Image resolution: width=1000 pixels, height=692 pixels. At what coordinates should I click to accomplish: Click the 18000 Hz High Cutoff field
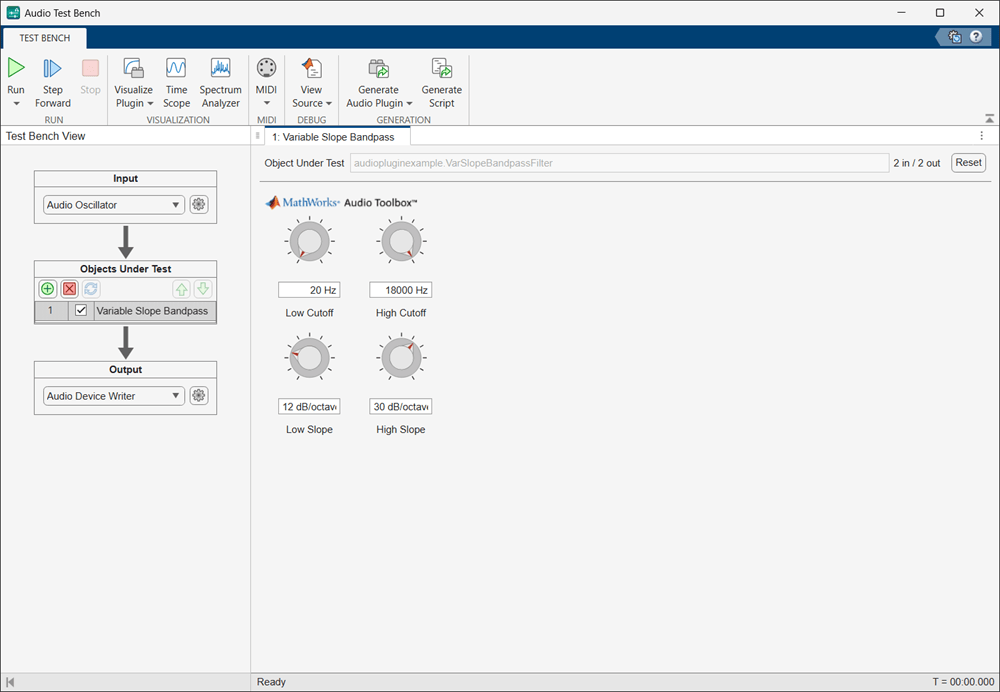coord(401,290)
